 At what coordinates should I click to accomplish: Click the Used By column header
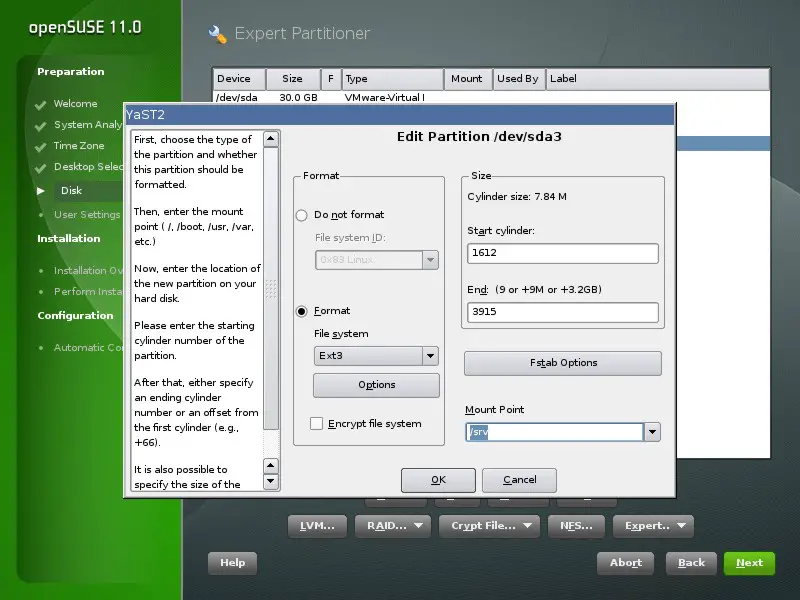tap(519, 79)
